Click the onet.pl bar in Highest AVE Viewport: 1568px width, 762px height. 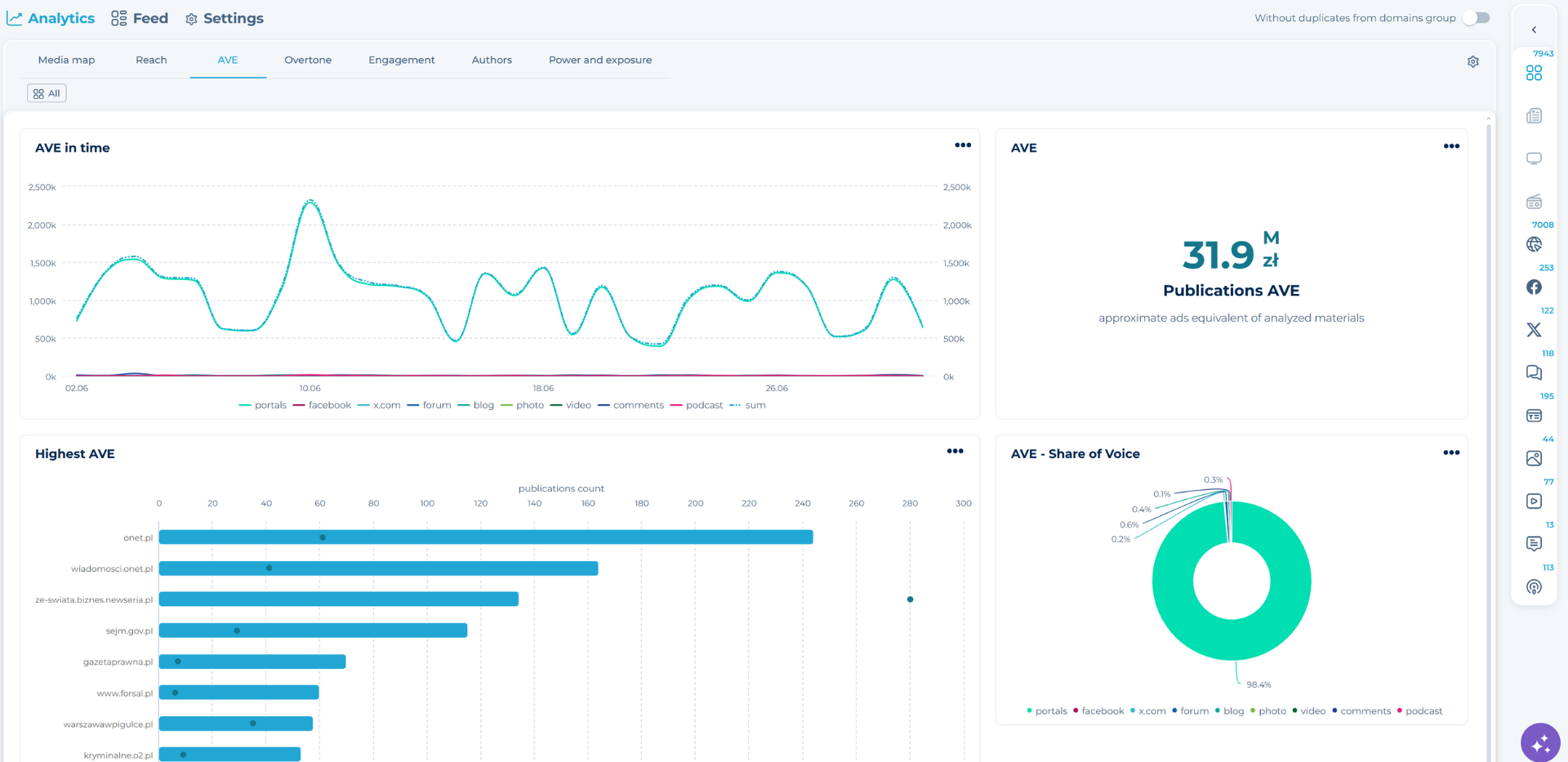(x=485, y=537)
